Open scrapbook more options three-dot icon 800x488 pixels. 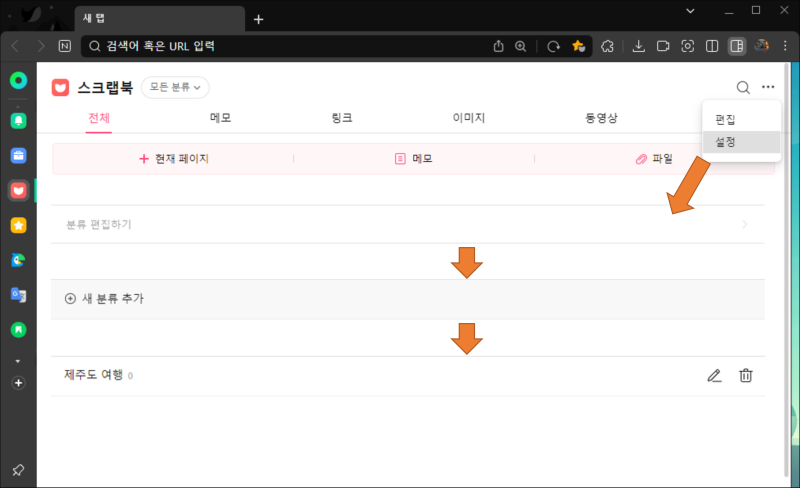click(768, 87)
